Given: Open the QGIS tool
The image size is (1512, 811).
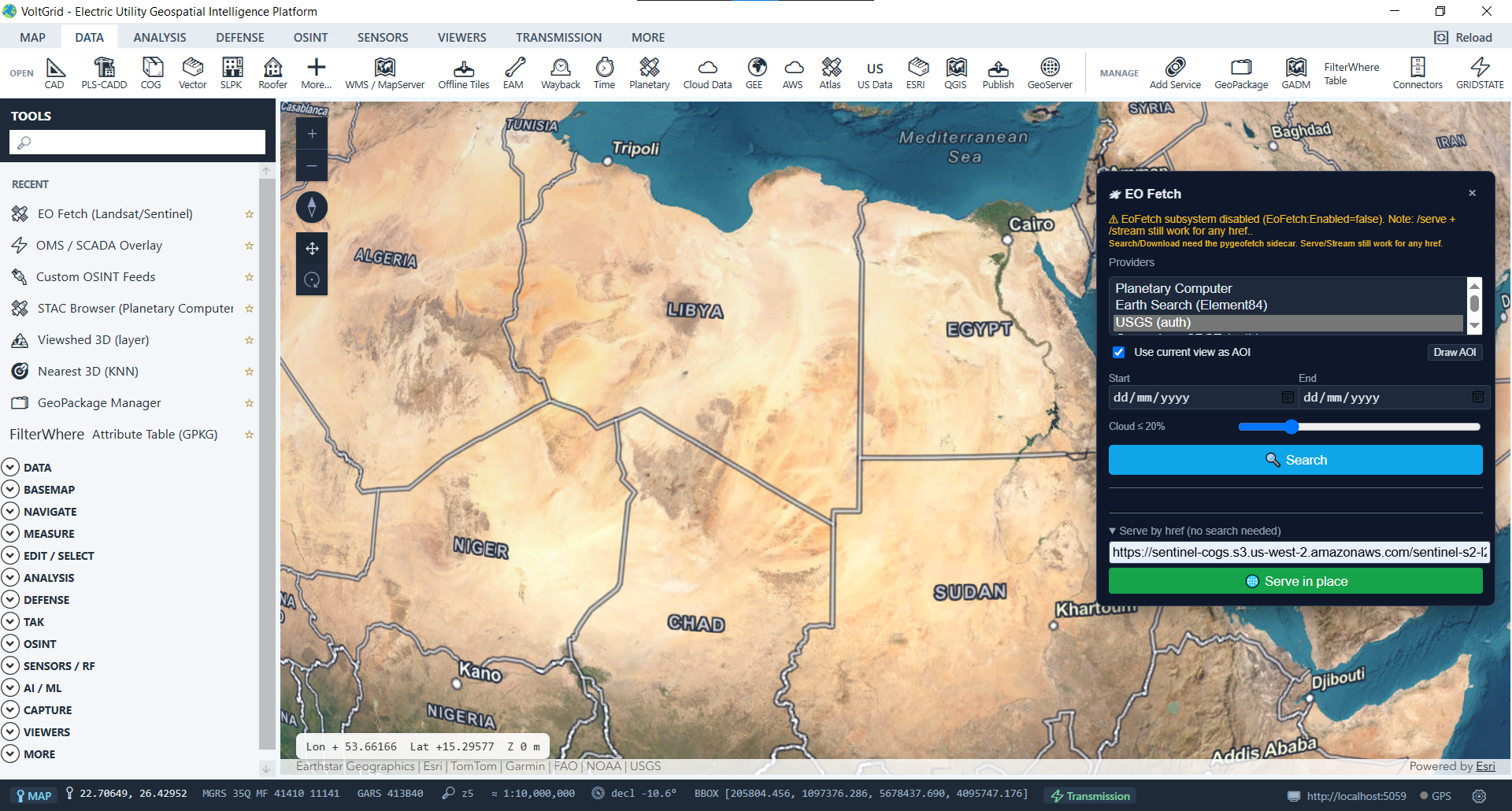Looking at the screenshot, I should [x=956, y=73].
